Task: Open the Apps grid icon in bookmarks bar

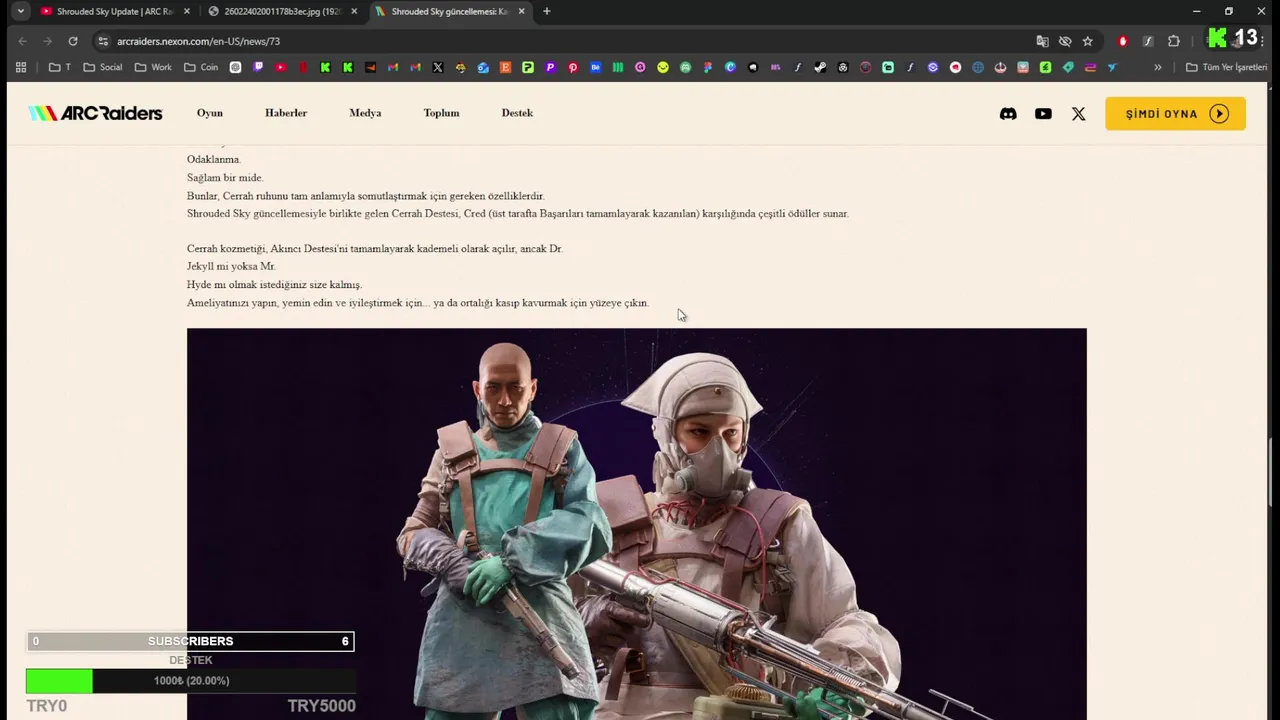Action: click(x=21, y=67)
